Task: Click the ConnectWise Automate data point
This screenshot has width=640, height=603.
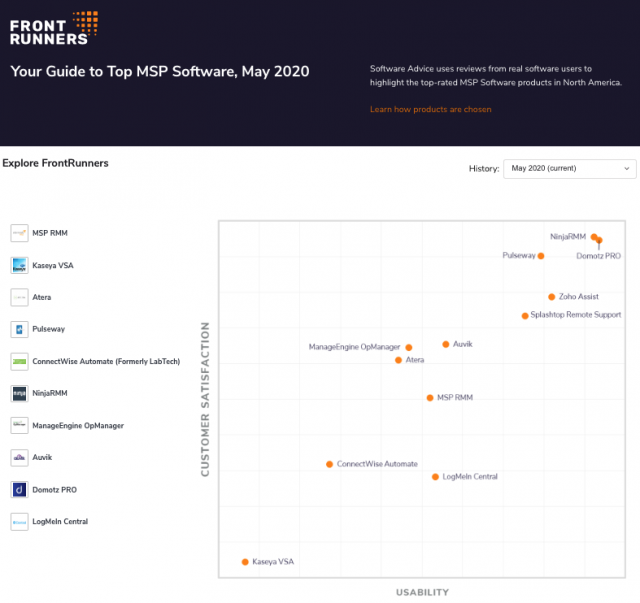Action: tap(329, 464)
